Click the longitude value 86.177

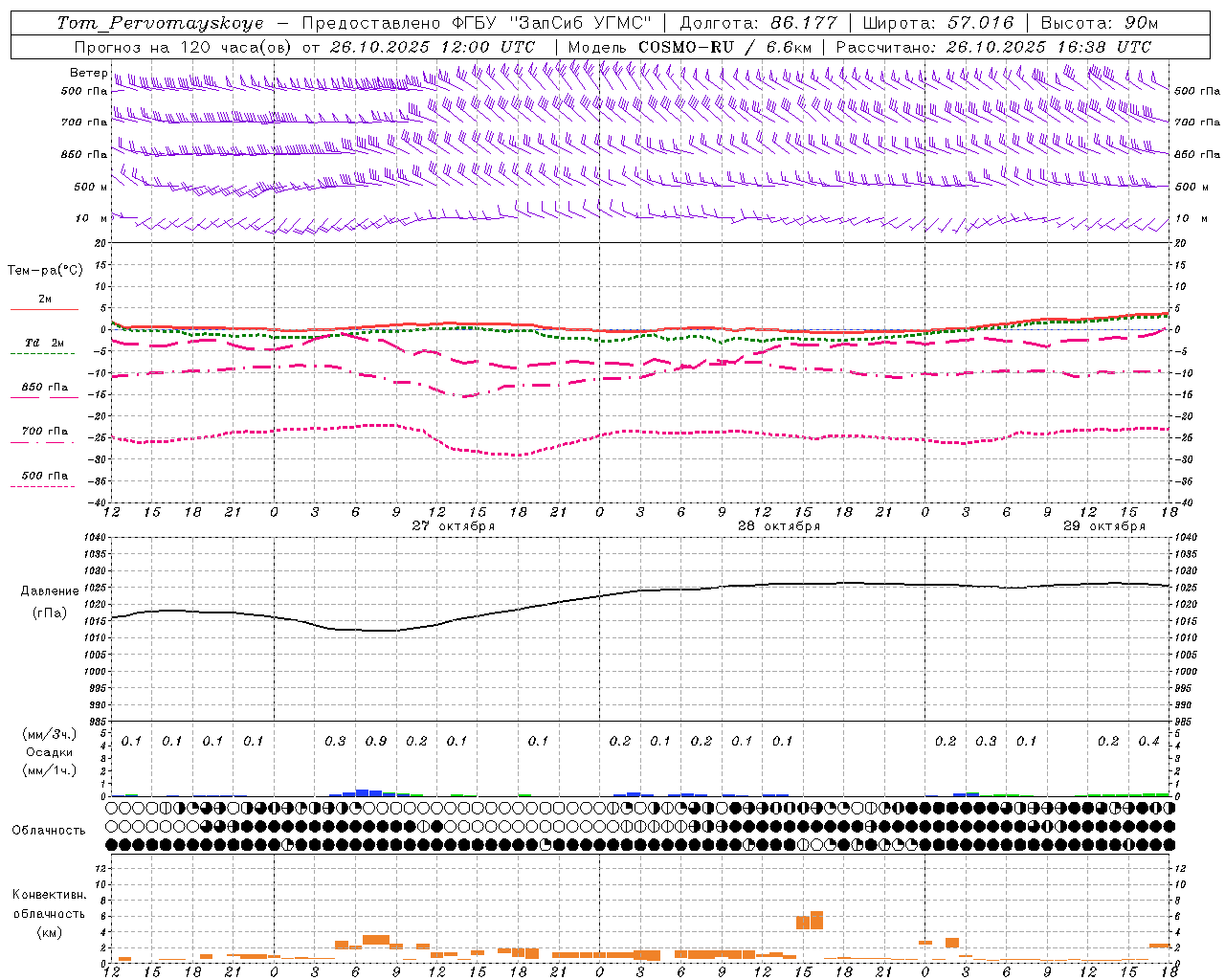tap(804, 23)
